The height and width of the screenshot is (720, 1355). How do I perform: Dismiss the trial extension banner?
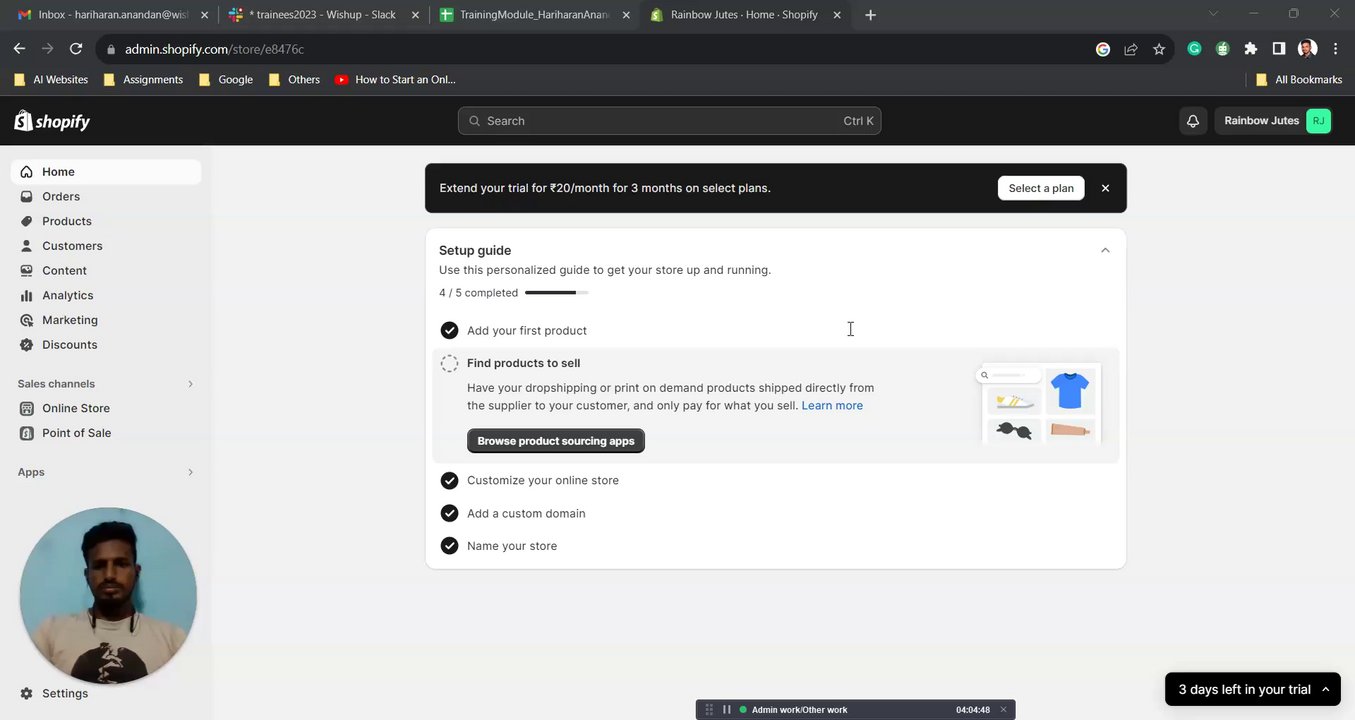(1105, 188)
